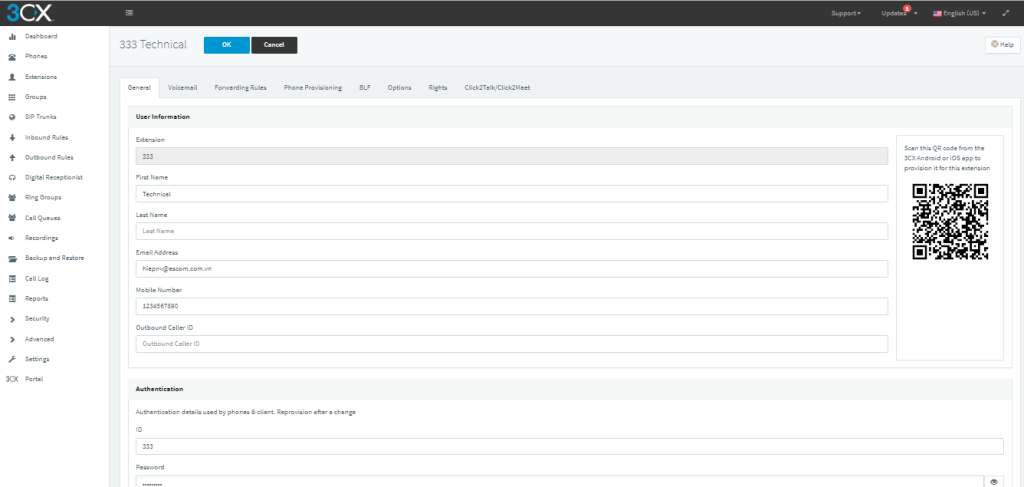Open the Click2Talk/Click2Meet tab
This screenshot has height=487, width=1024.
tap(497, 87)
